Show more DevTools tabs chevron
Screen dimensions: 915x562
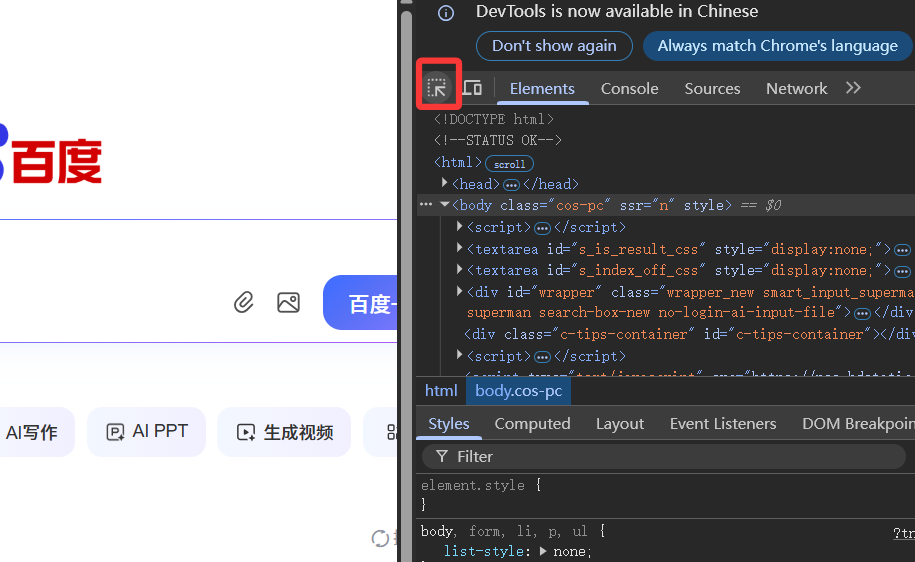853,88
